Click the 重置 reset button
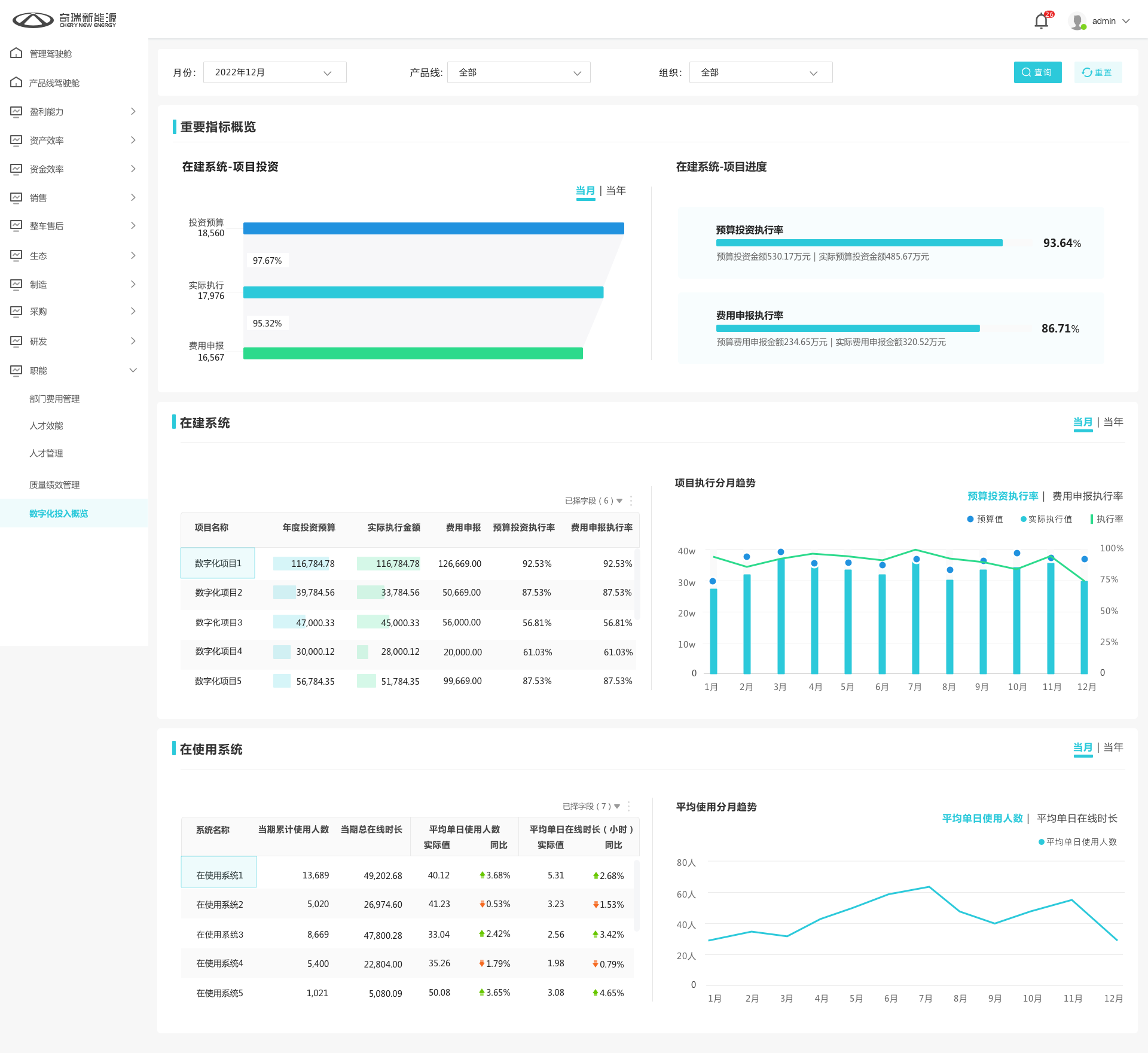This screenshot has width=1148, height=1053. tap(1098, 72)
